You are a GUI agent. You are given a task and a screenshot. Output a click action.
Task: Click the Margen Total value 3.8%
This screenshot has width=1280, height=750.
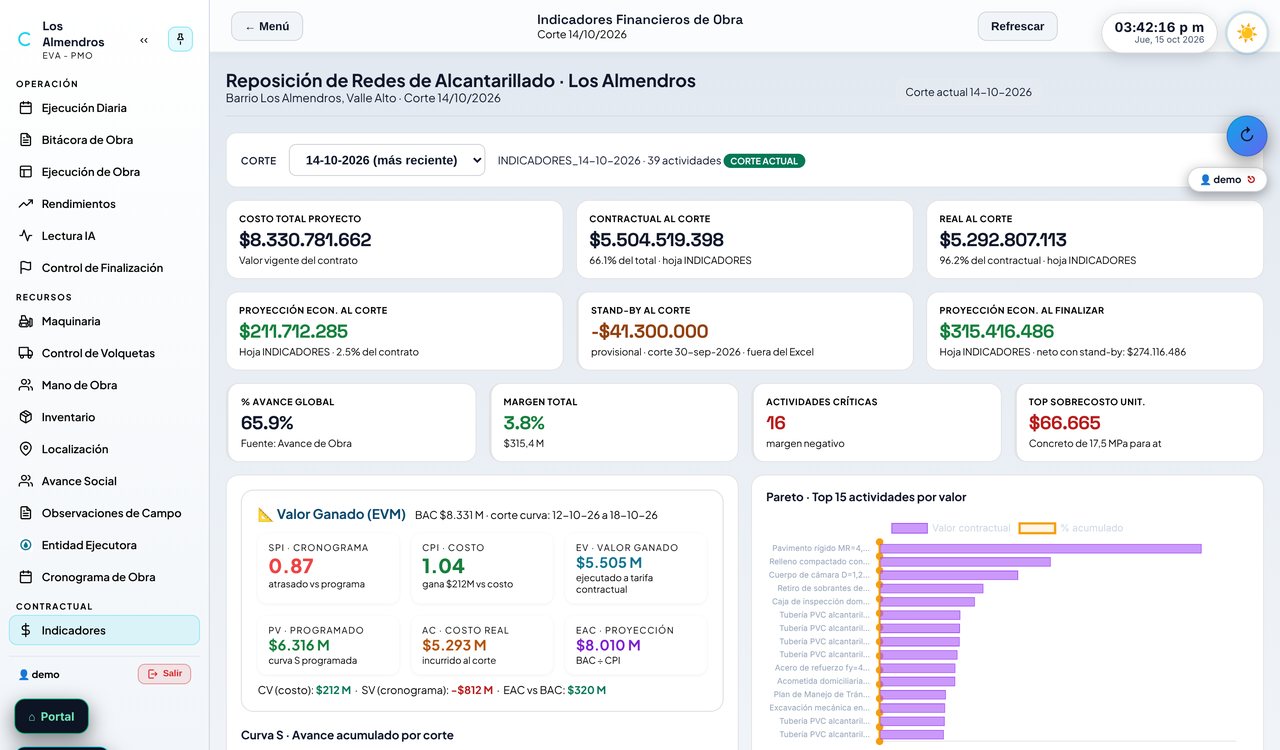524,423
